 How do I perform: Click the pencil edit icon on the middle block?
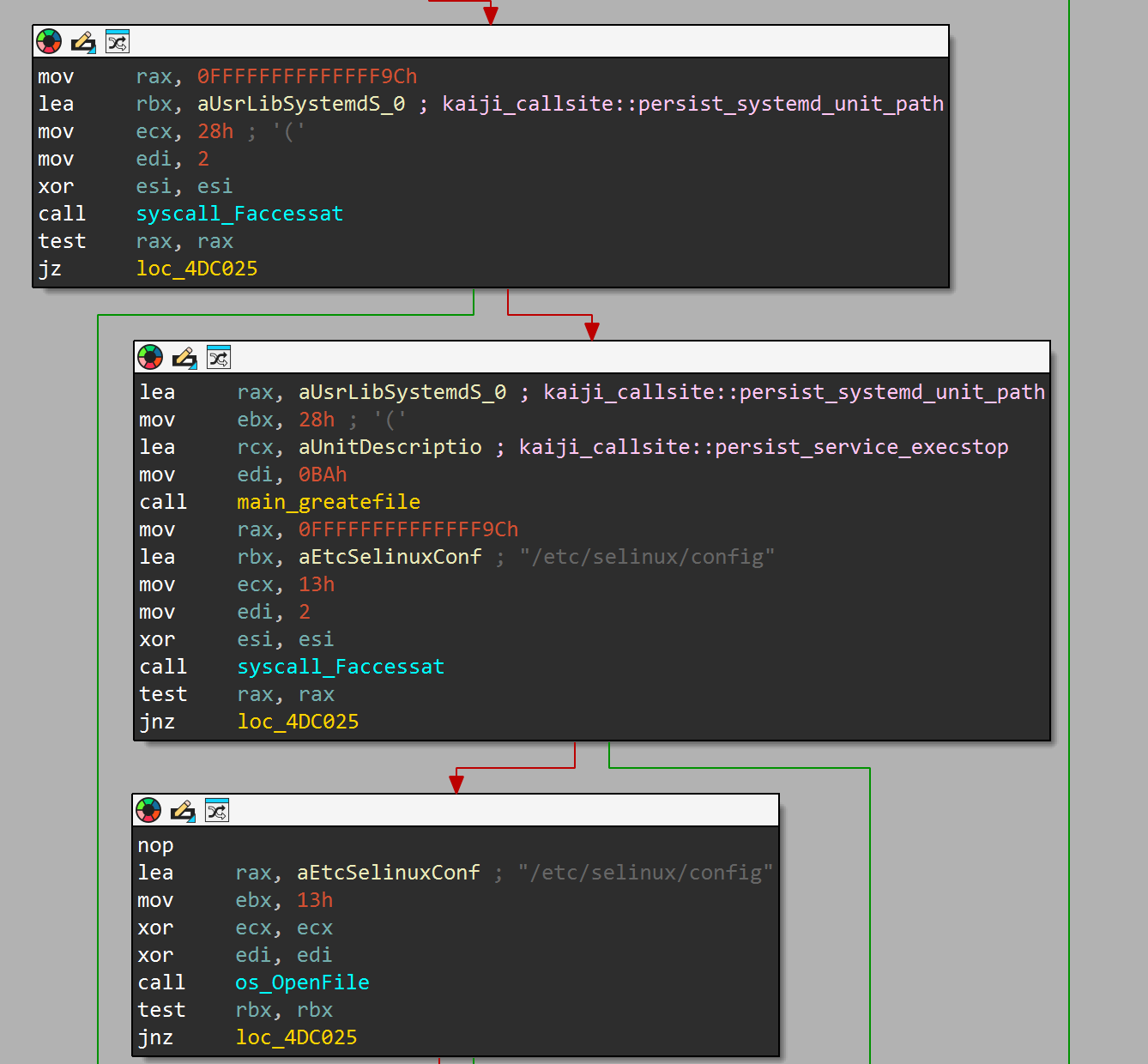coord(184,357)
